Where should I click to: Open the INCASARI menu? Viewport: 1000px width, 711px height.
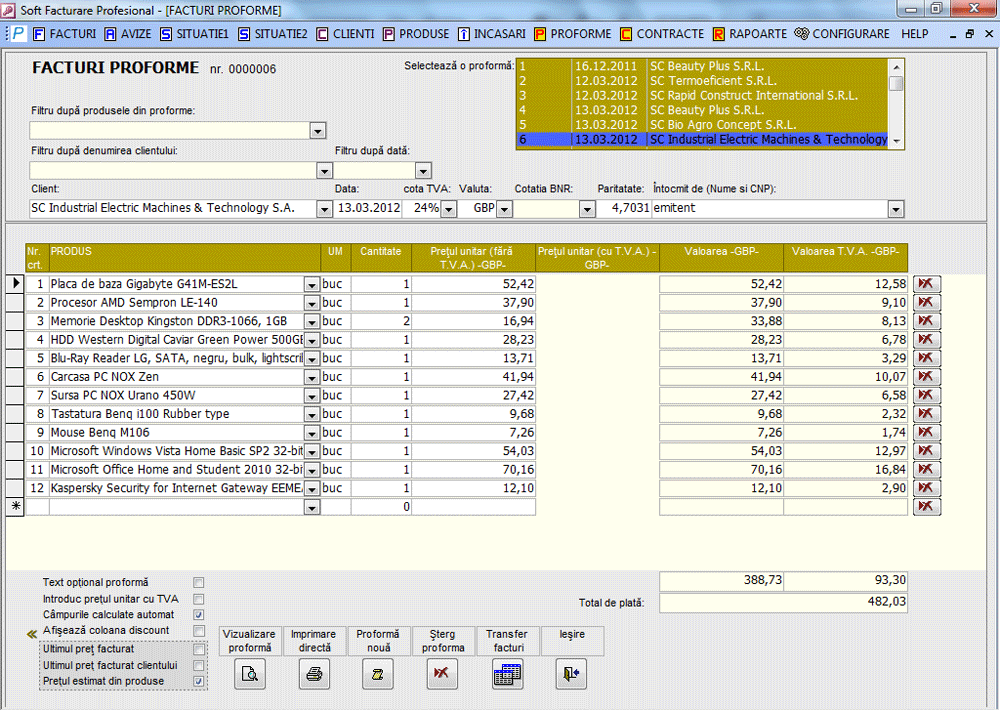[492, 34]
